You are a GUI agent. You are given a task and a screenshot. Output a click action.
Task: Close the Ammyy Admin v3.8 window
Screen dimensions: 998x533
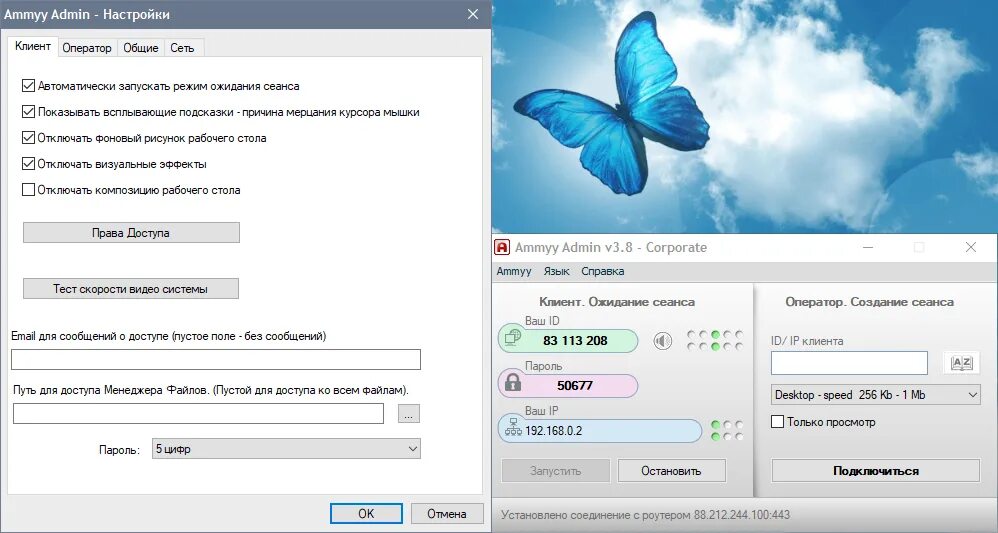coord(971,247)
